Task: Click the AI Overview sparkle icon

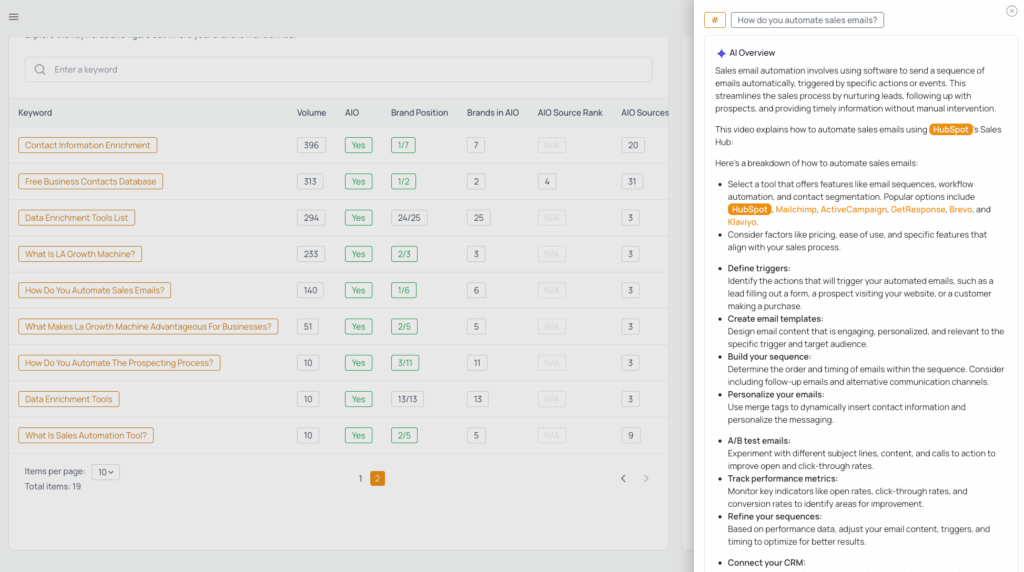Action: pos(721,54)
